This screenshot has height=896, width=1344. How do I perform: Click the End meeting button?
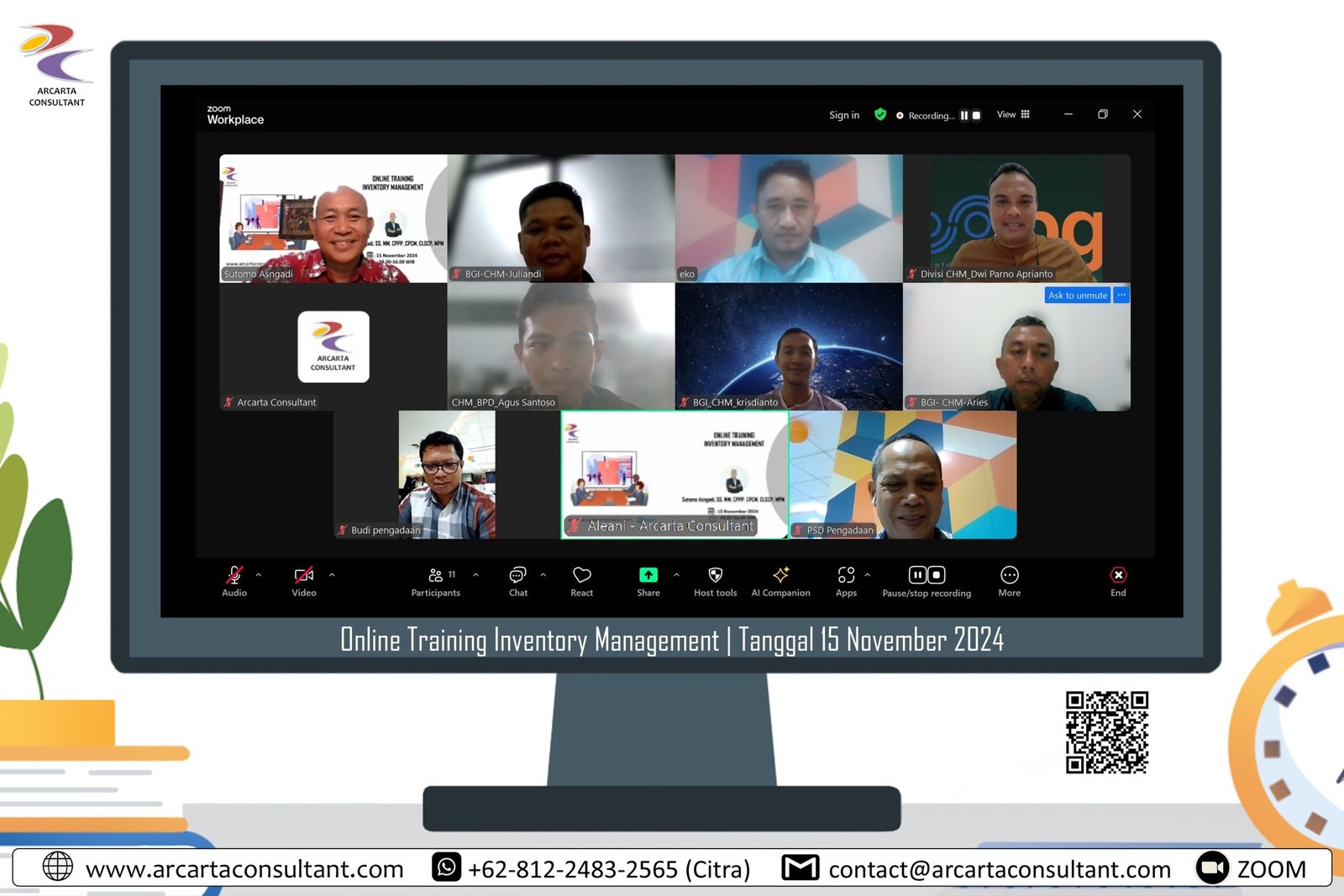pos(1117,581)
